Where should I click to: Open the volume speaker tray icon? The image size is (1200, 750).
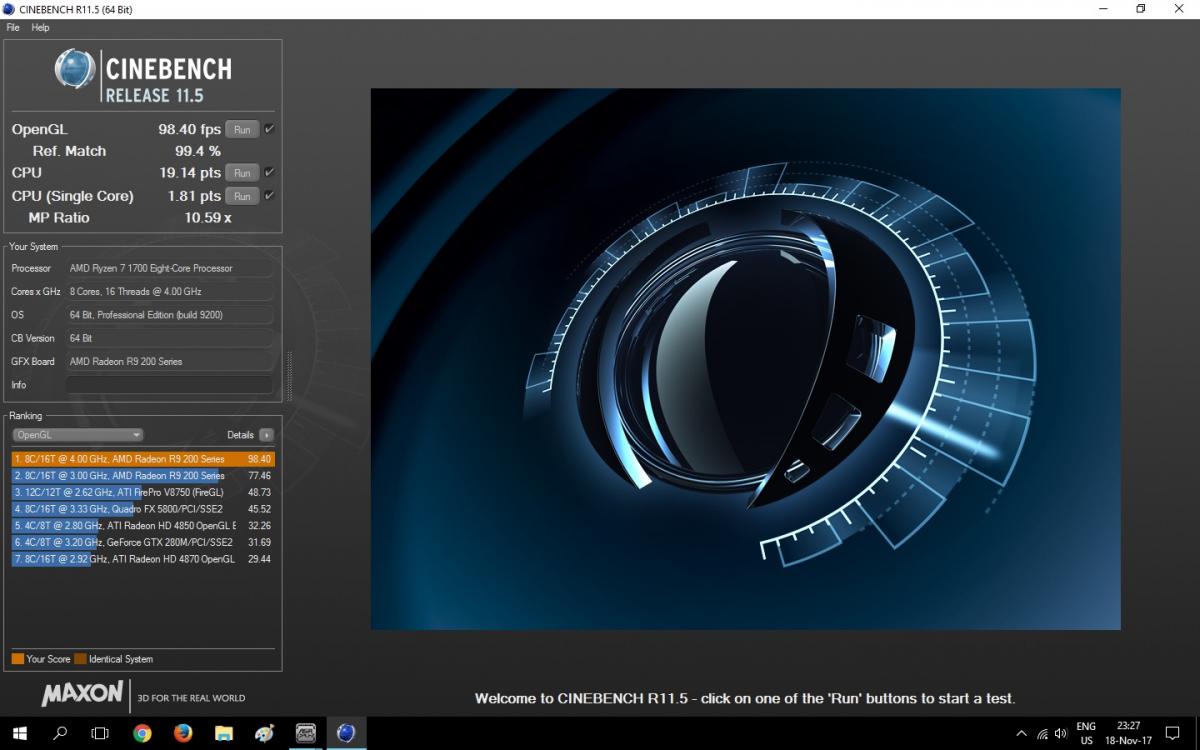coord(1063,734)
